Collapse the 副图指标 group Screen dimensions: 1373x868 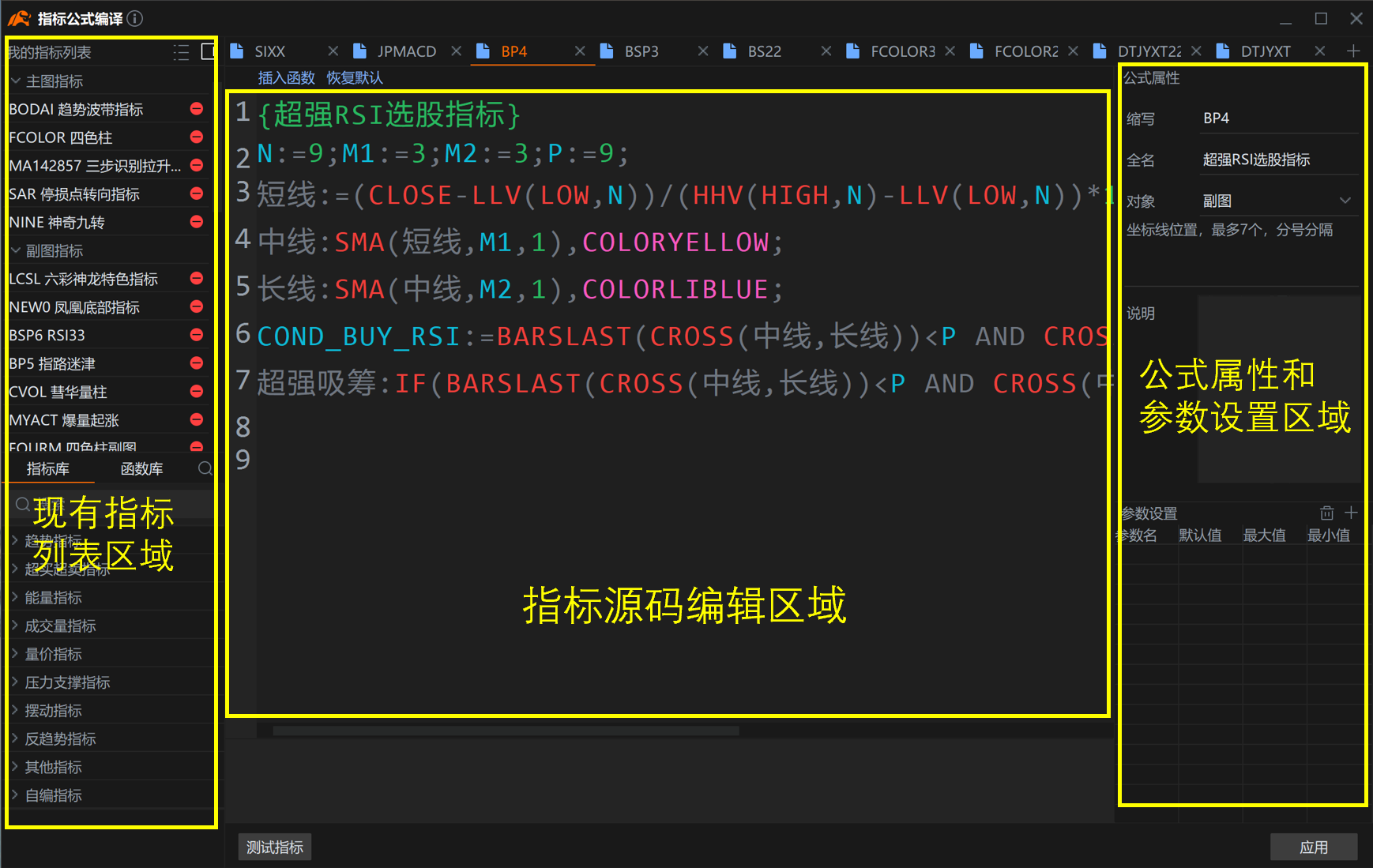[16, 250]
